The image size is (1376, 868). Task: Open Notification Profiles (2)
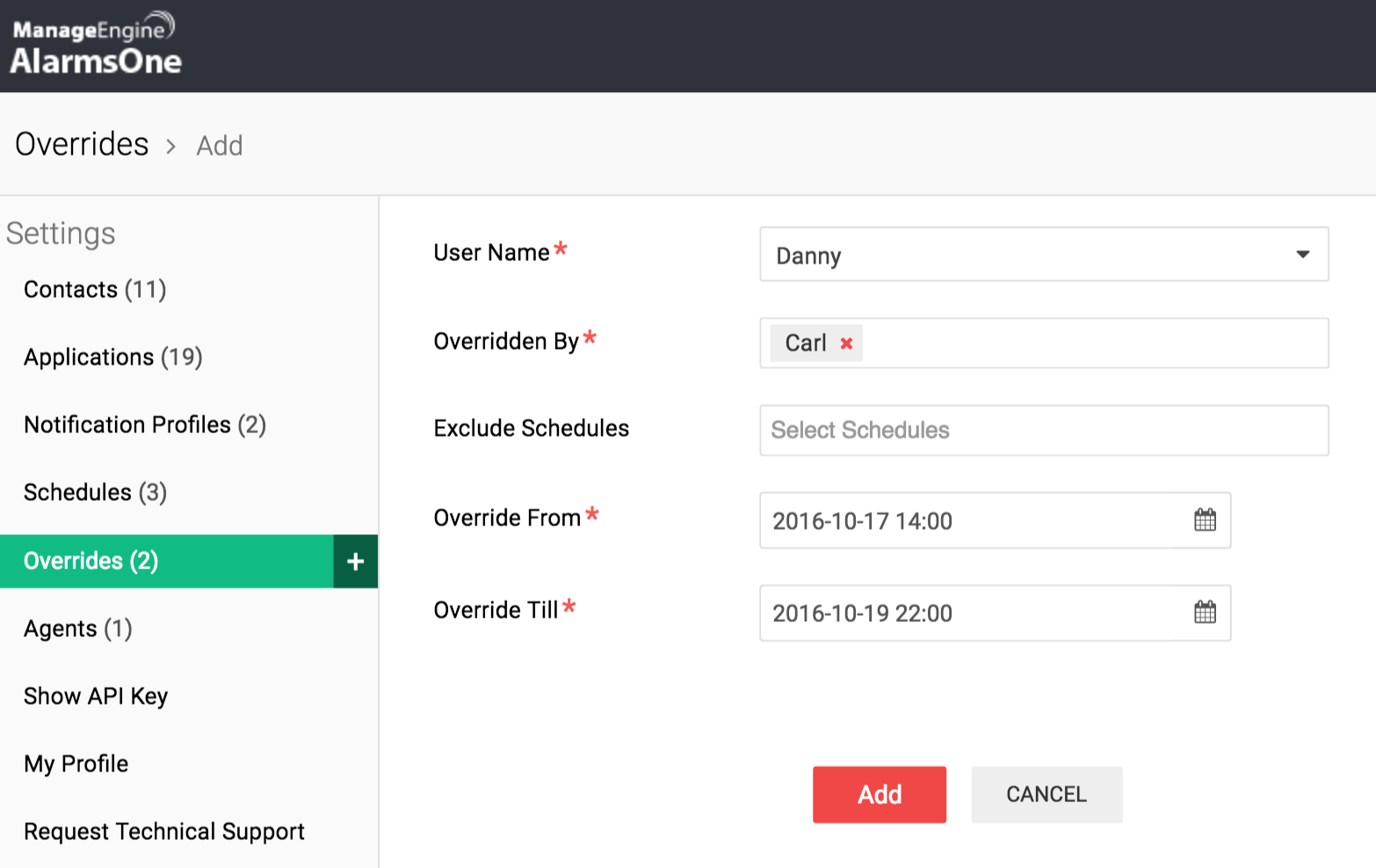point(145,424)
